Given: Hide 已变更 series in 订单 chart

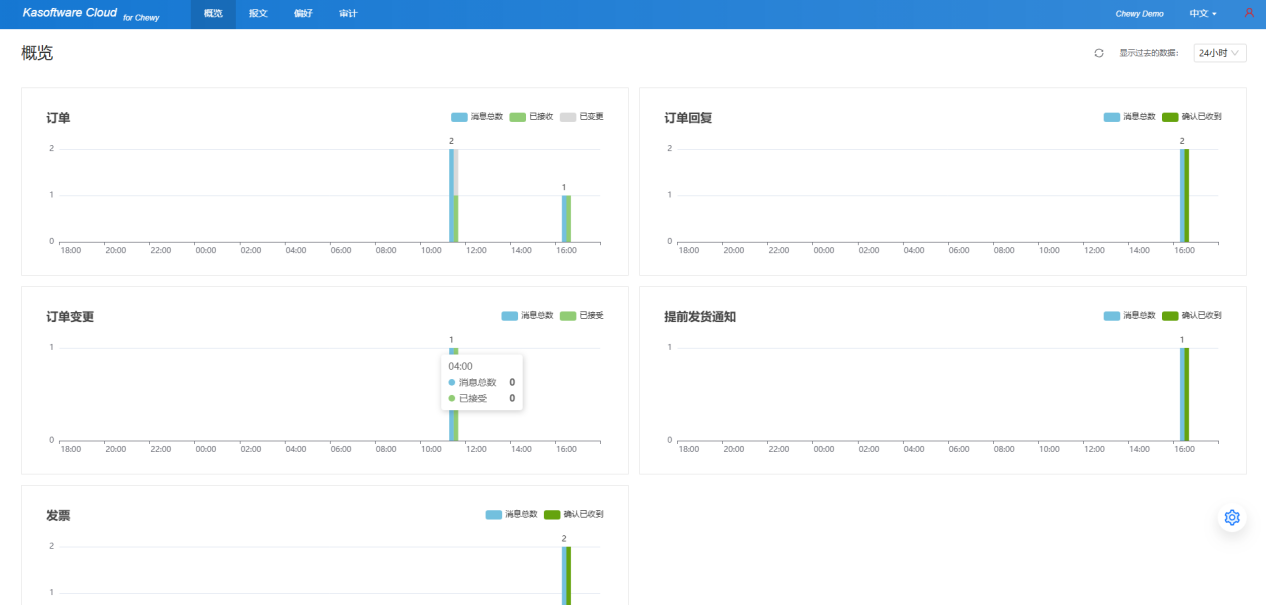Looking at the screenshot, I should click(x=582, y=117).
